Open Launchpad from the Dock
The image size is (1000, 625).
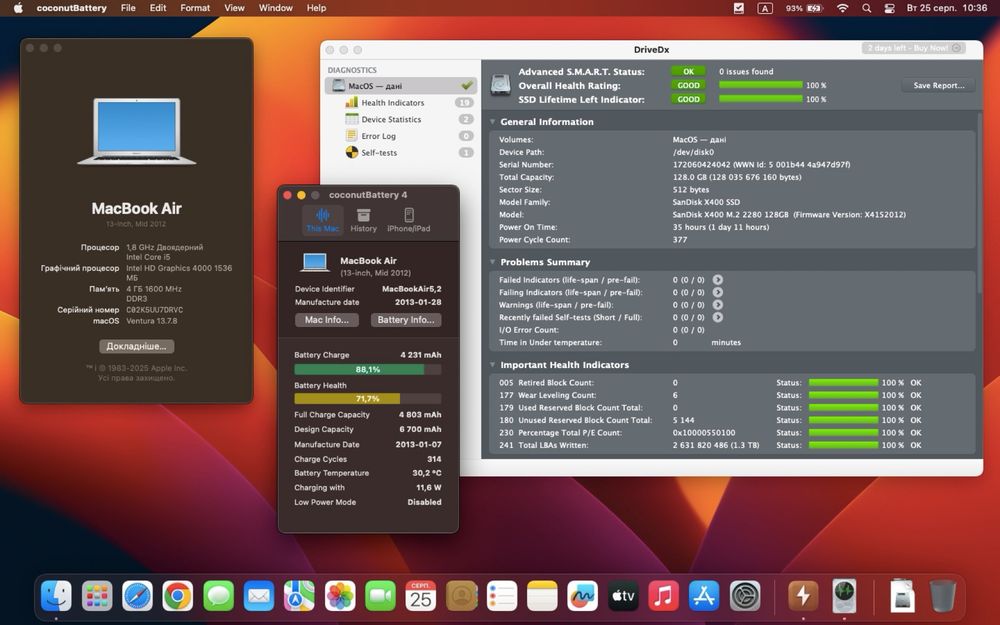click(x=97, y=596)
